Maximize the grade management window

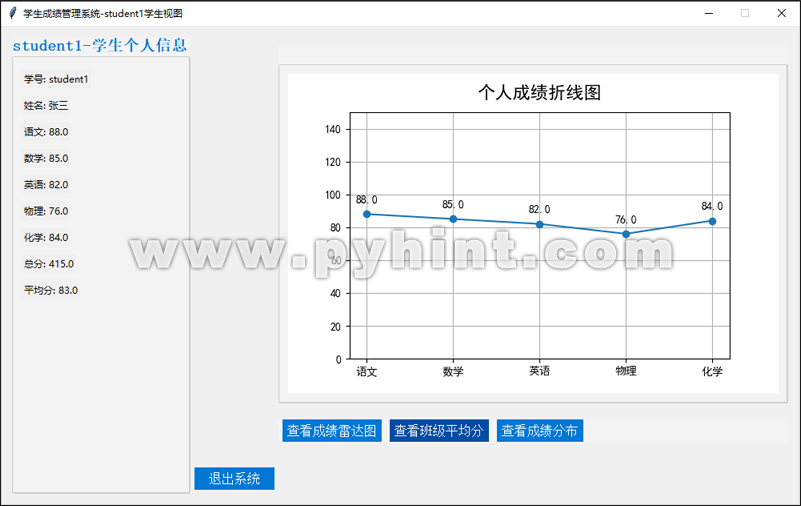click(x=745, y=13)
